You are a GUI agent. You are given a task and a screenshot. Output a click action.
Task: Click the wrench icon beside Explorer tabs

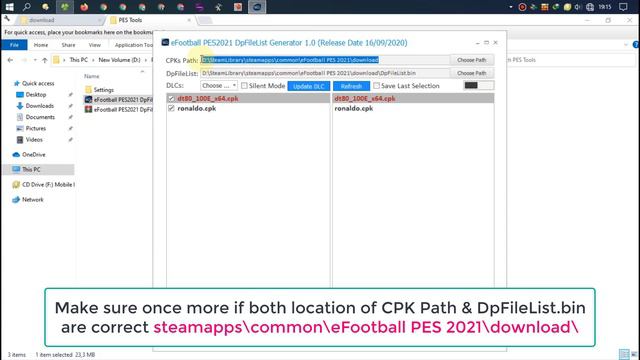pos(7,19)
